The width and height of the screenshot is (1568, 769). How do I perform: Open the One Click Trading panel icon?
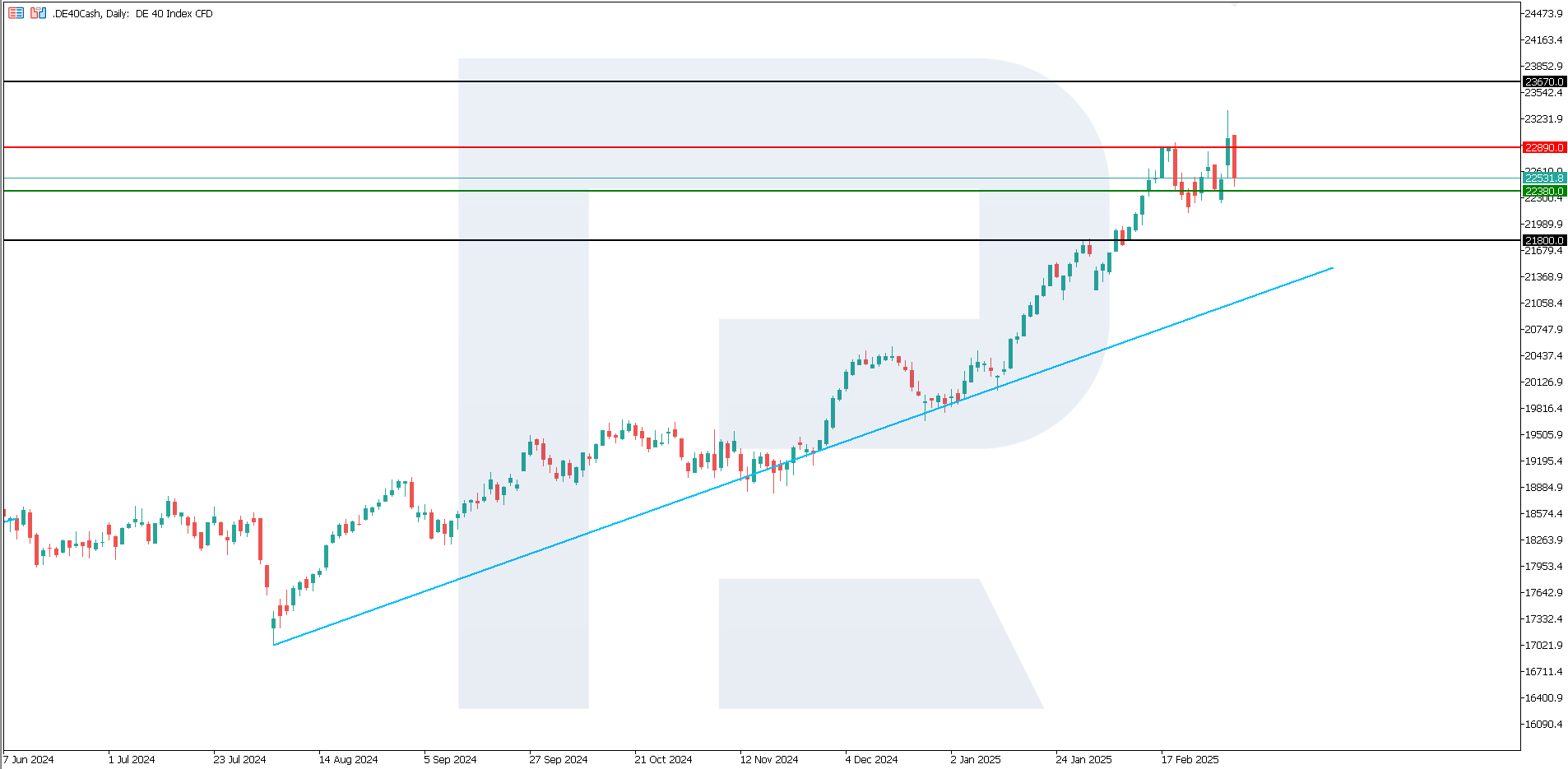coord(16,13)
